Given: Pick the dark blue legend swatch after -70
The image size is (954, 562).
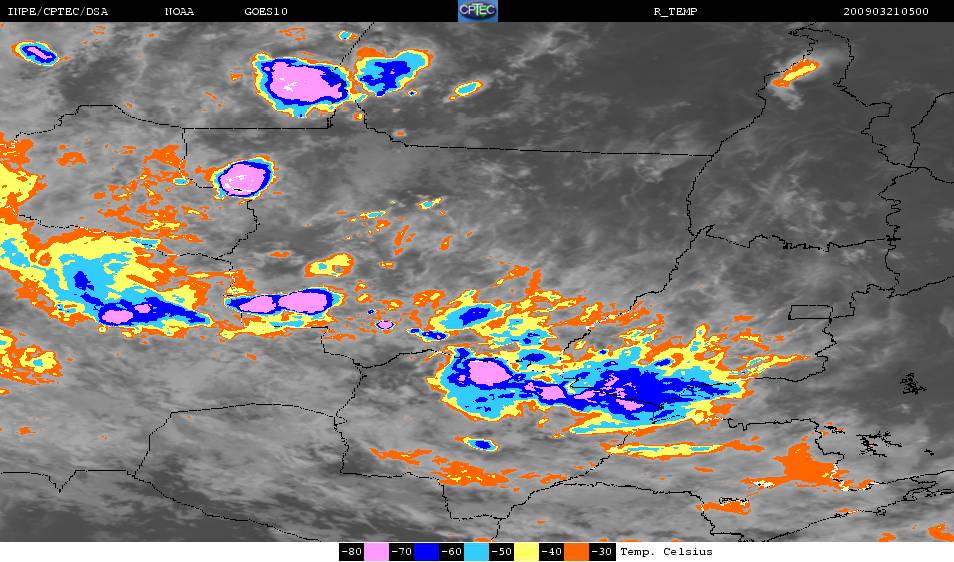Looking at the screenshot, I should click(x=427, y=552).
